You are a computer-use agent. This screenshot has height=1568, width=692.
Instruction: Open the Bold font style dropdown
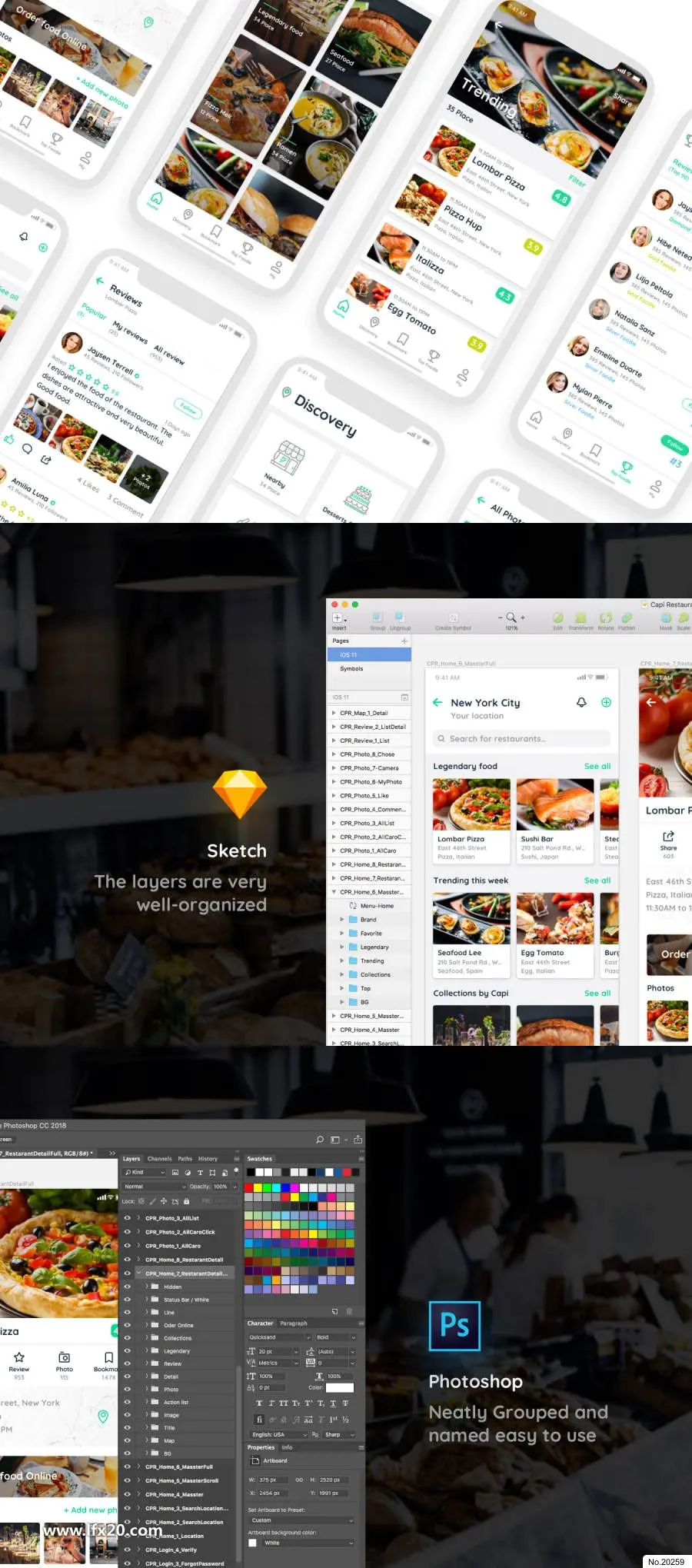coord(336,1337)
